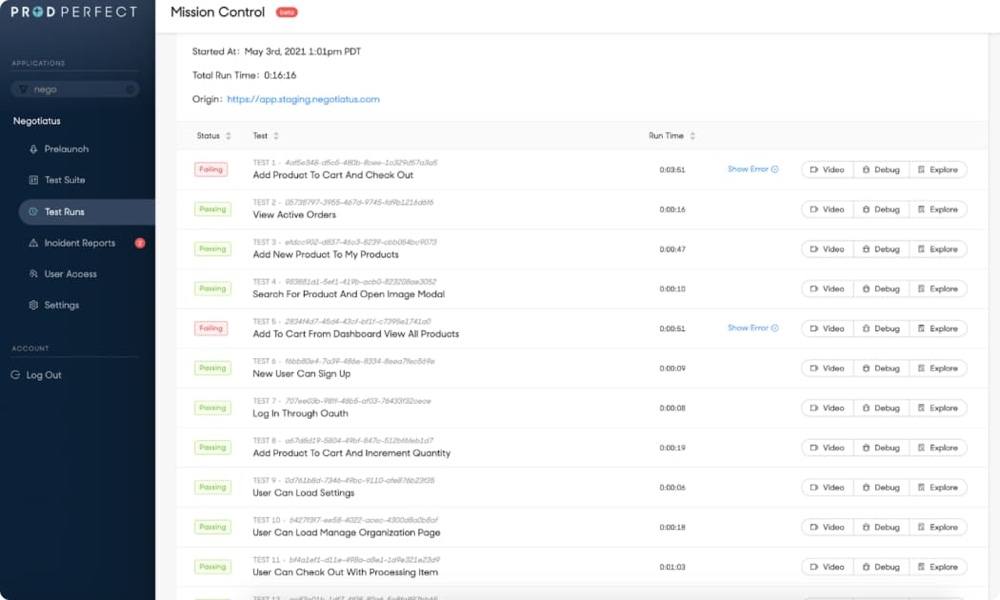Click the Test Suite sidebar icon

(33, 180)
